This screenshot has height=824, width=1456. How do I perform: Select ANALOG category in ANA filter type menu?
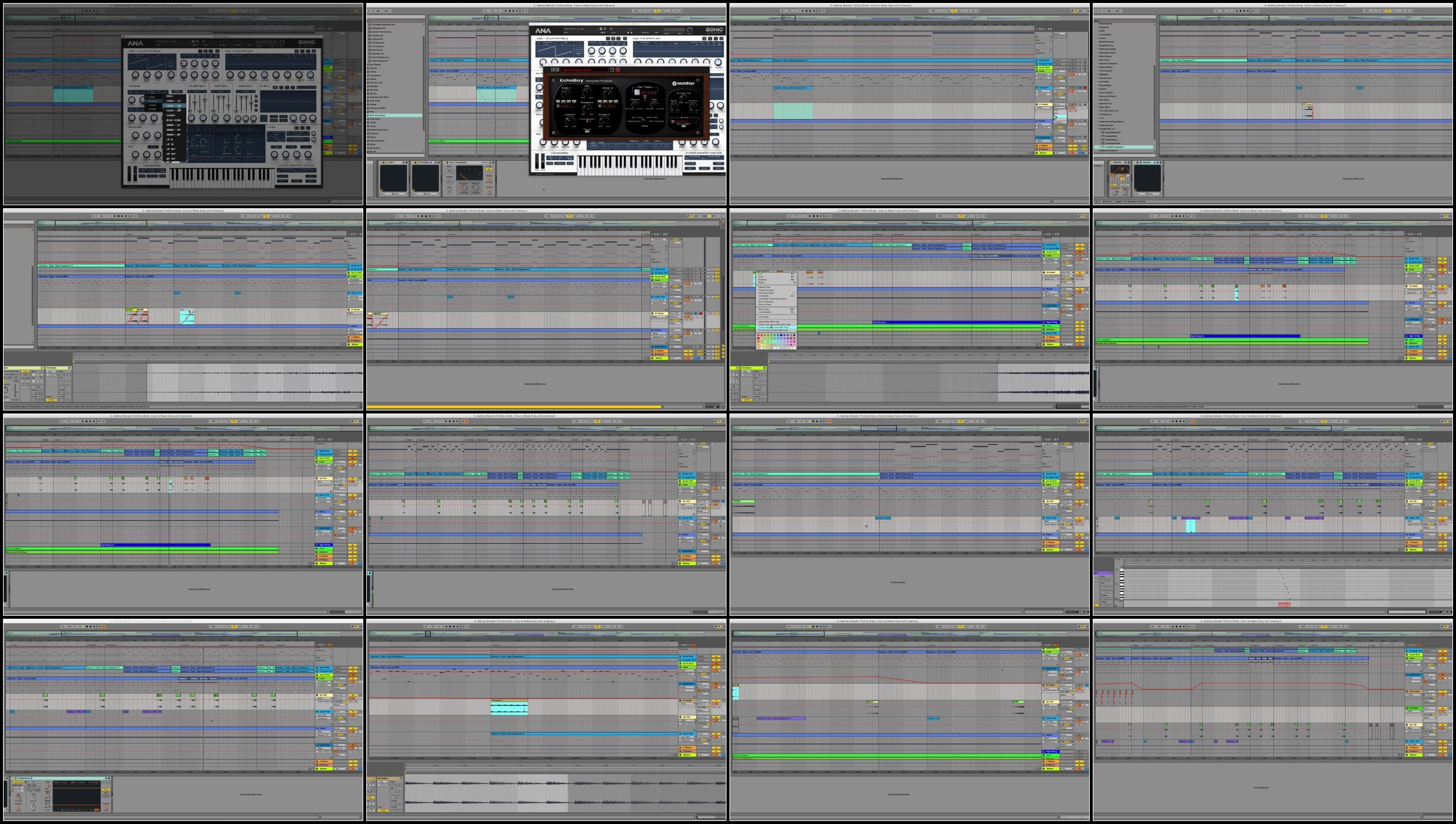153,101
